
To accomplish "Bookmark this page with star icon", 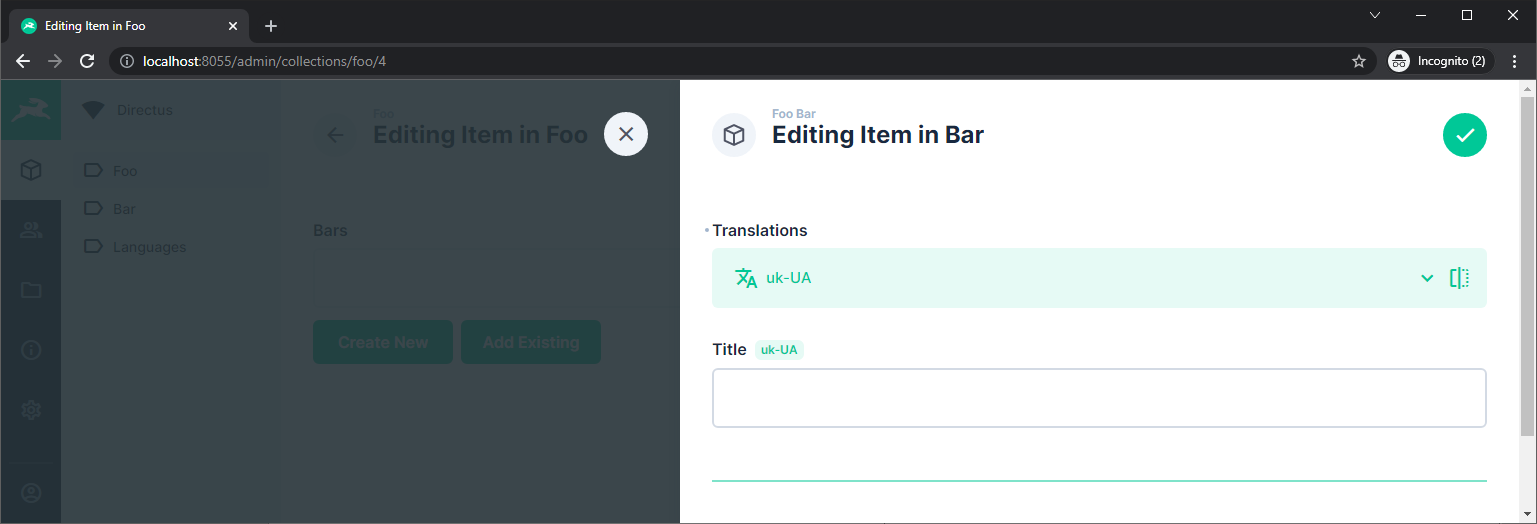I will [1359, 61].
